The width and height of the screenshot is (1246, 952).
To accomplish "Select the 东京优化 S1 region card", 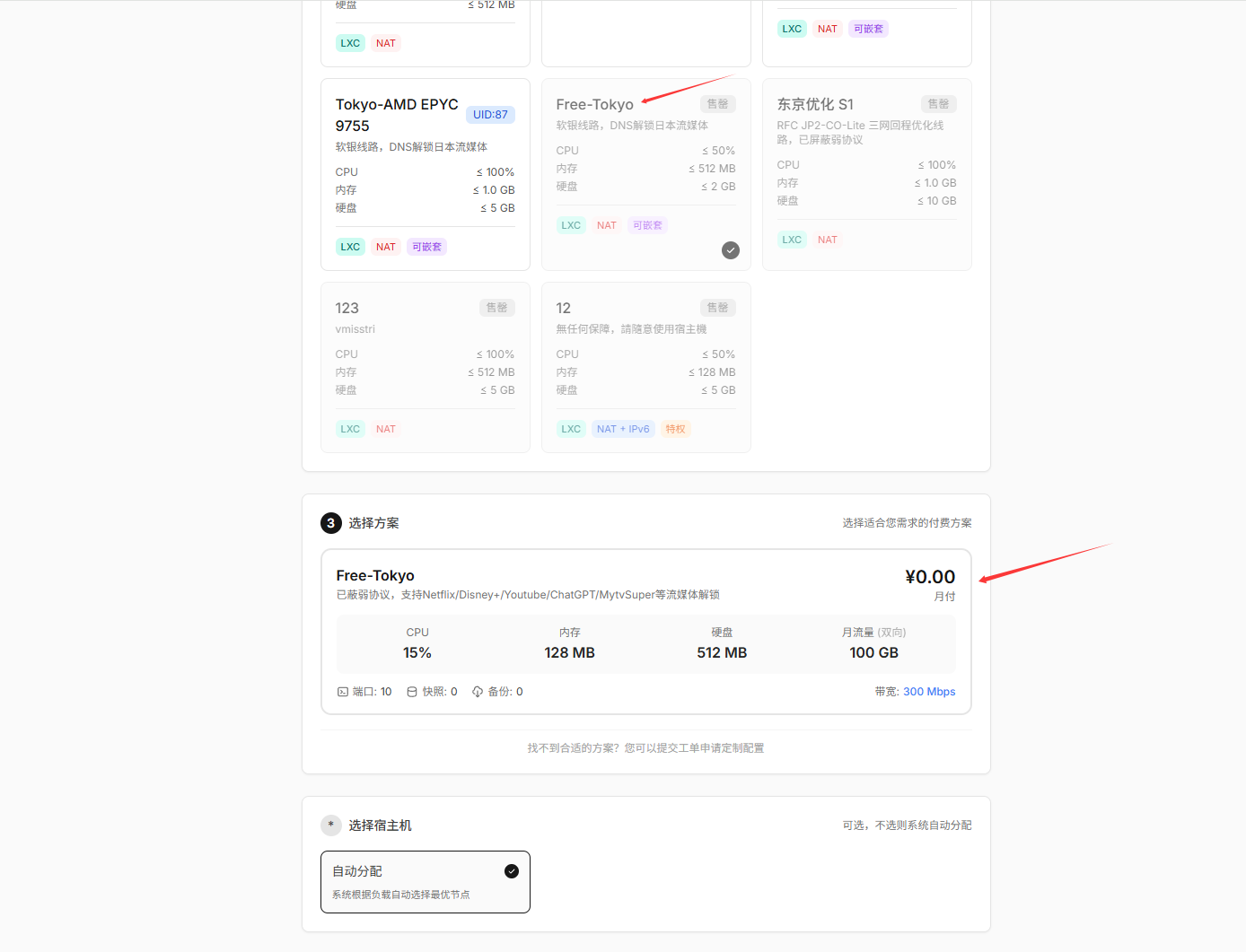I will click(x=866, y=175).
